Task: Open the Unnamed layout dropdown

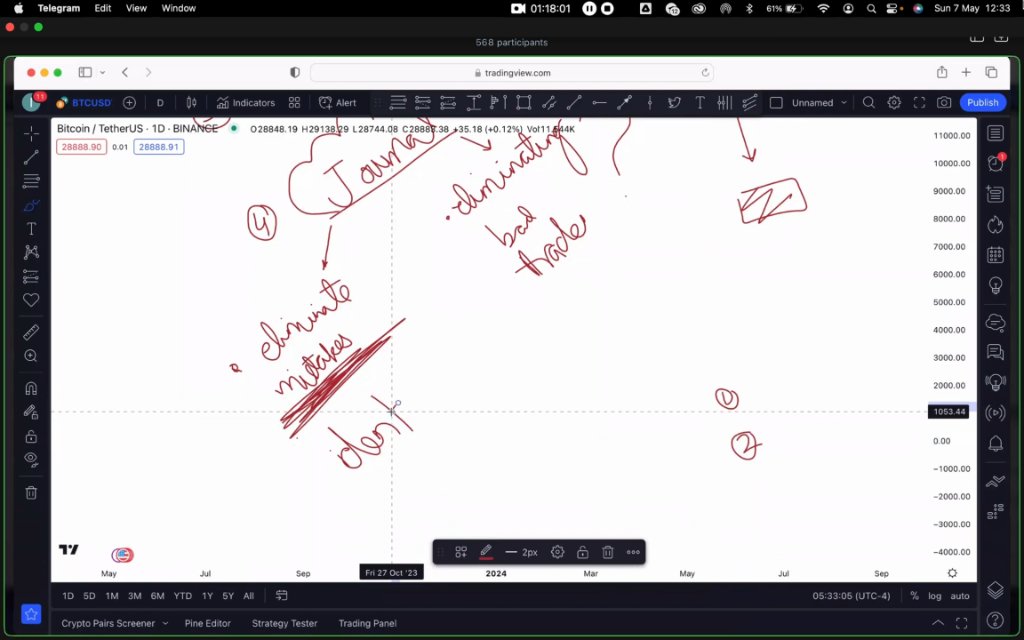Action: point(819,103)
